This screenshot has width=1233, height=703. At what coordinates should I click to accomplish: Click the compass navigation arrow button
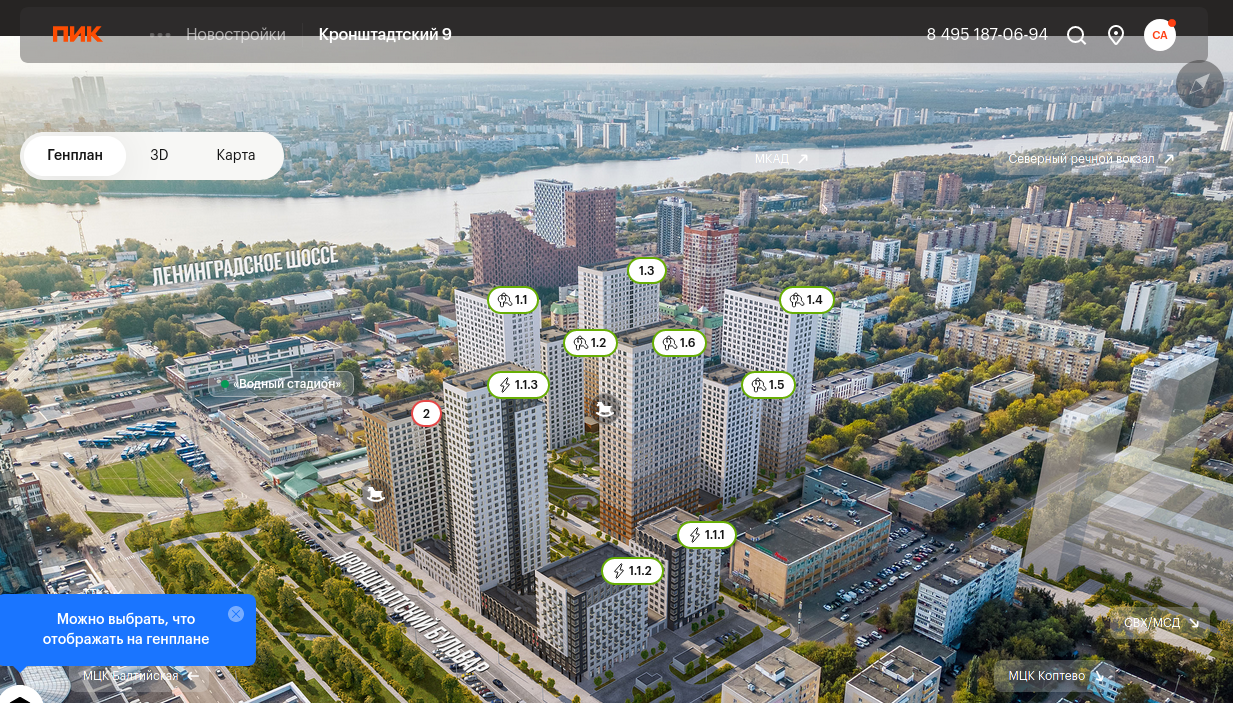1200,84
